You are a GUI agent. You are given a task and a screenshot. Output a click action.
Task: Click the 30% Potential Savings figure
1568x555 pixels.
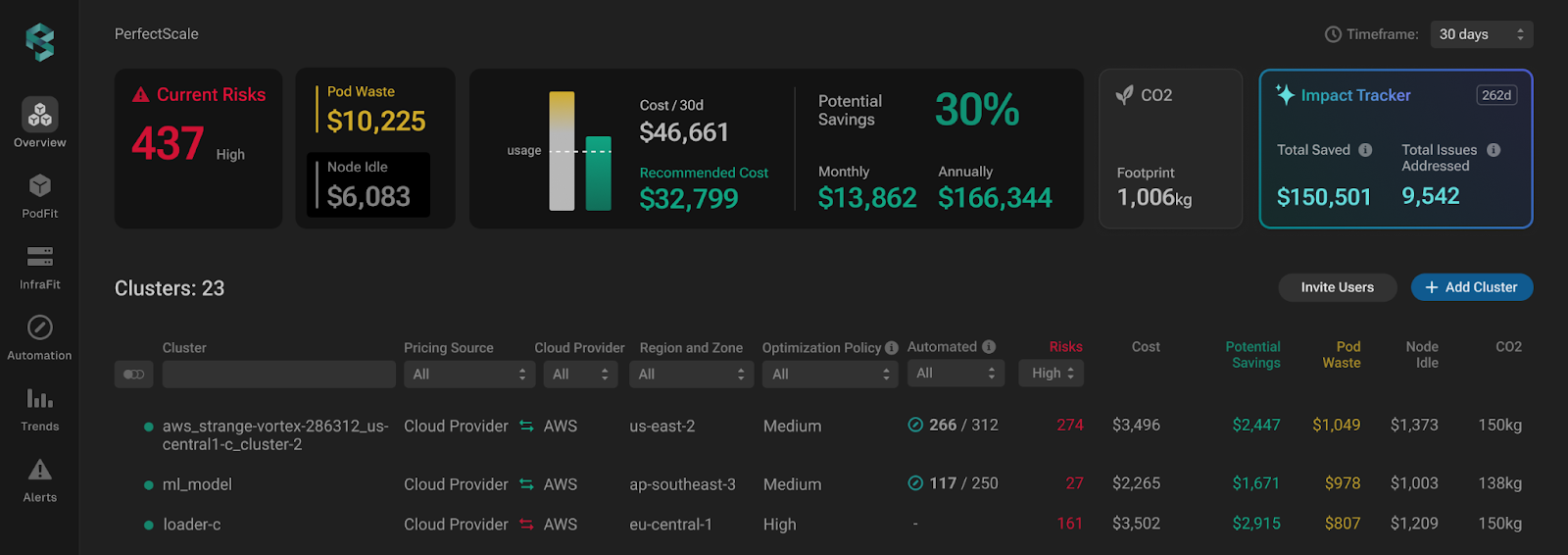977,110
